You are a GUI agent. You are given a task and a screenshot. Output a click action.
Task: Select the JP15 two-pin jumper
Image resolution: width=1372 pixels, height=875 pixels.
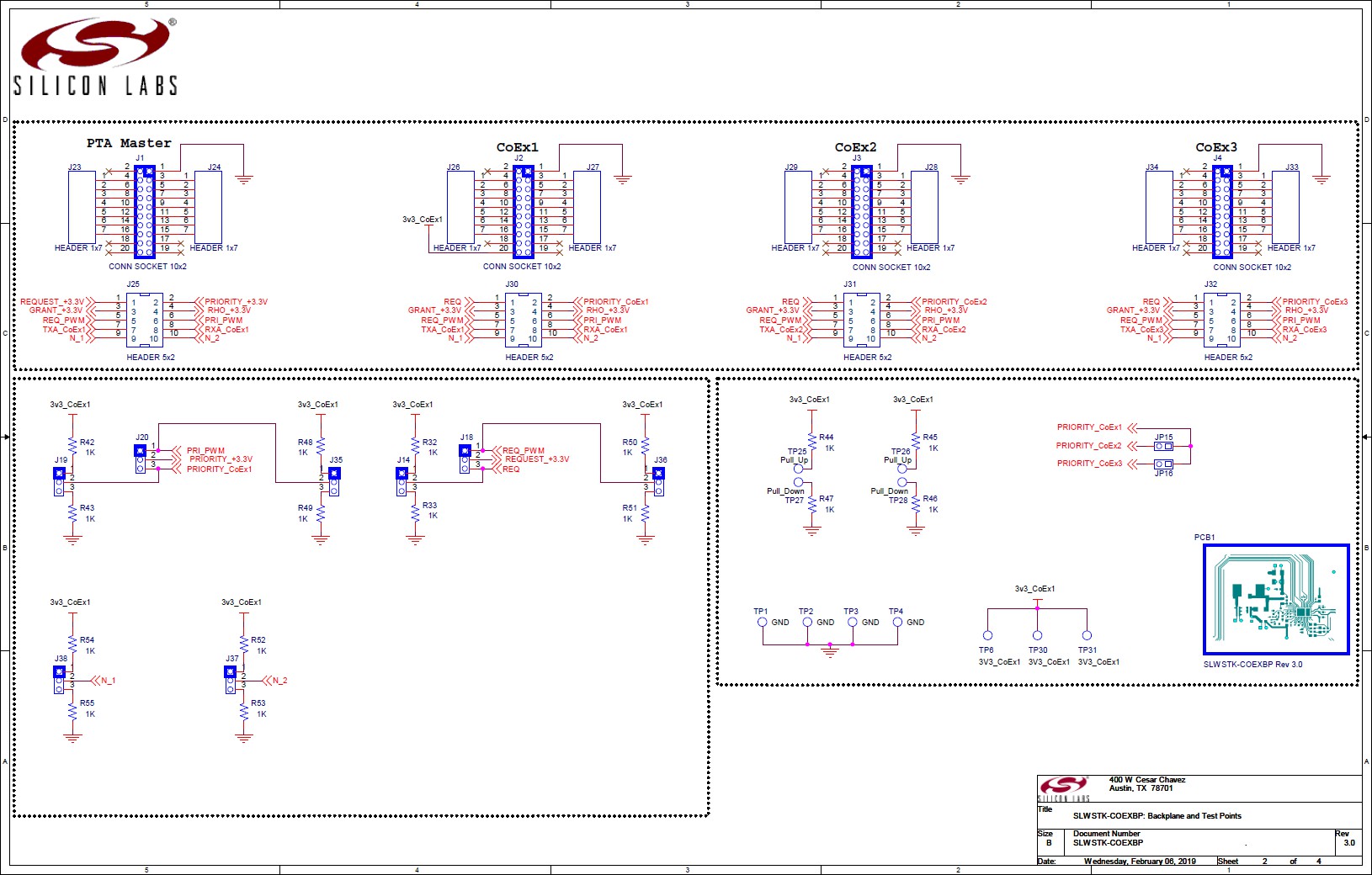coord(1163,447)
